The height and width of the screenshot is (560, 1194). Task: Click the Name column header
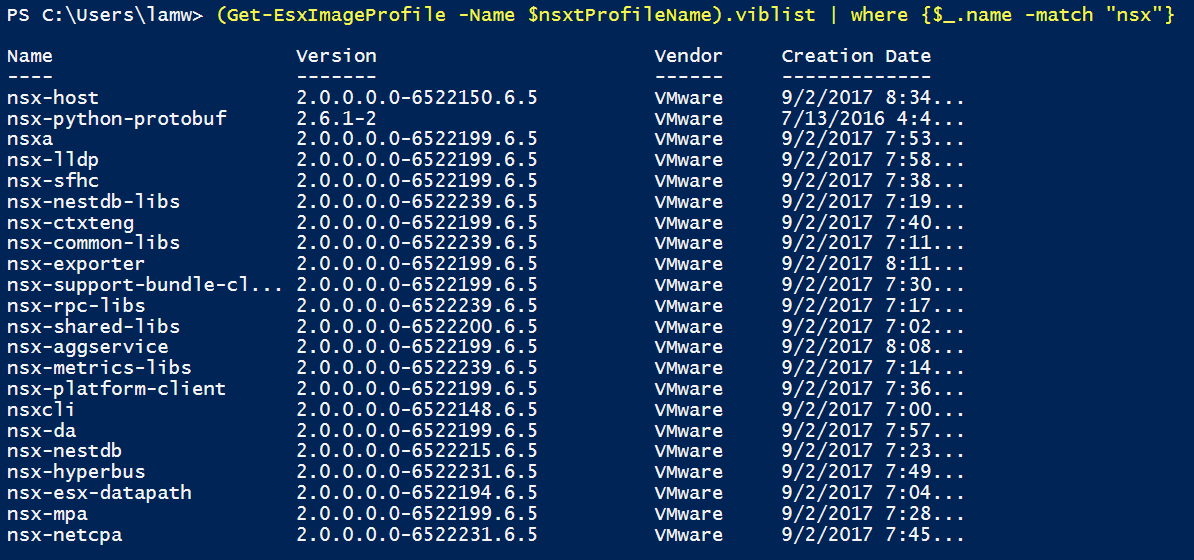[x=29, y=56]
